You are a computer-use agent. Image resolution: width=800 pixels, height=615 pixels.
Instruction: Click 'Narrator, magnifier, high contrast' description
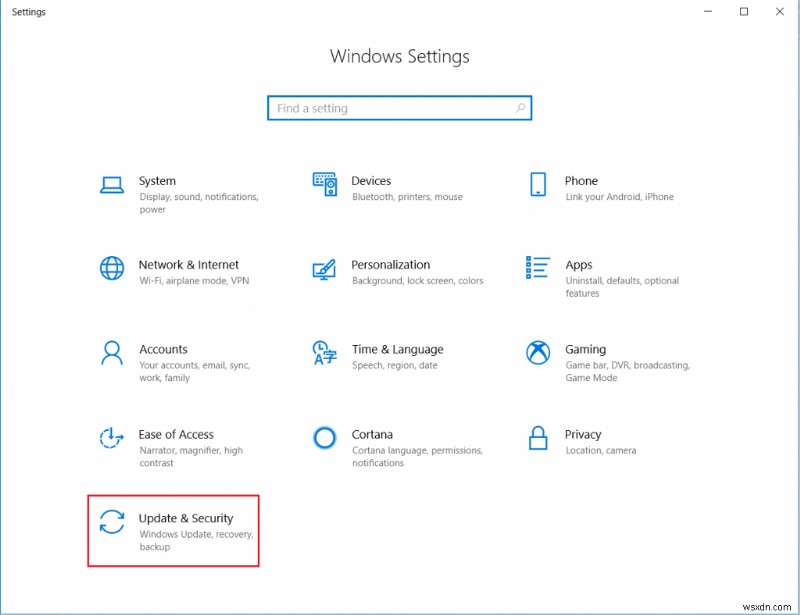[x=191, y=457]
